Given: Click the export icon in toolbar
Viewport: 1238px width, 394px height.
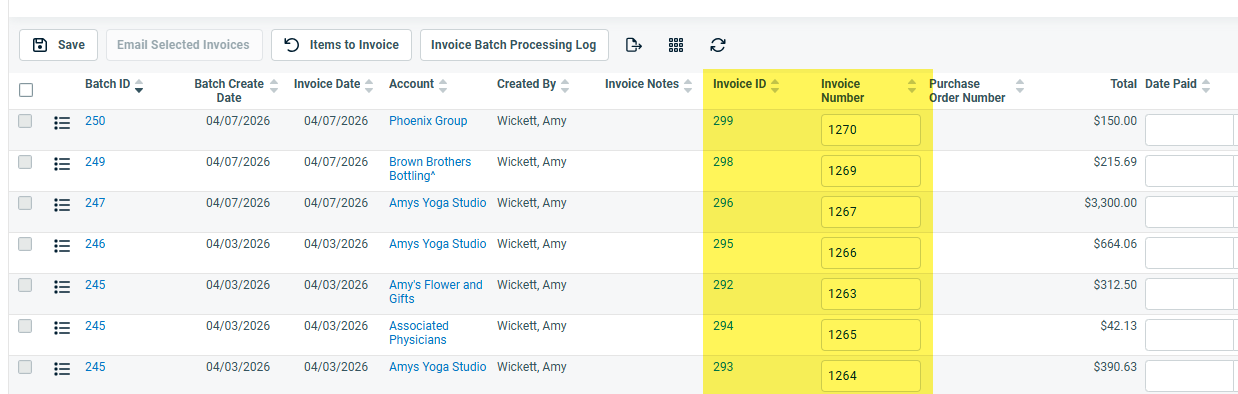Looking at the screenshot, I should (633, 45).
